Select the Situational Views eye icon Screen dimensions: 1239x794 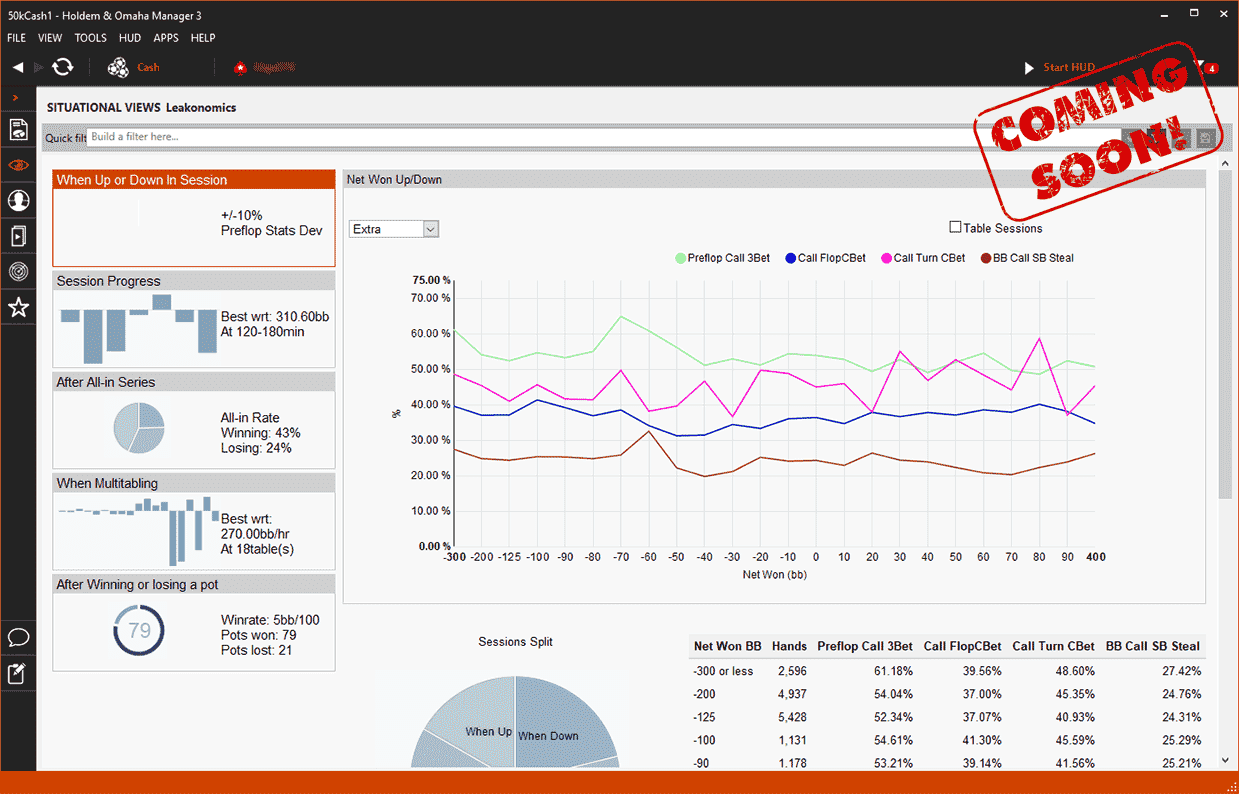coord(18,165)
